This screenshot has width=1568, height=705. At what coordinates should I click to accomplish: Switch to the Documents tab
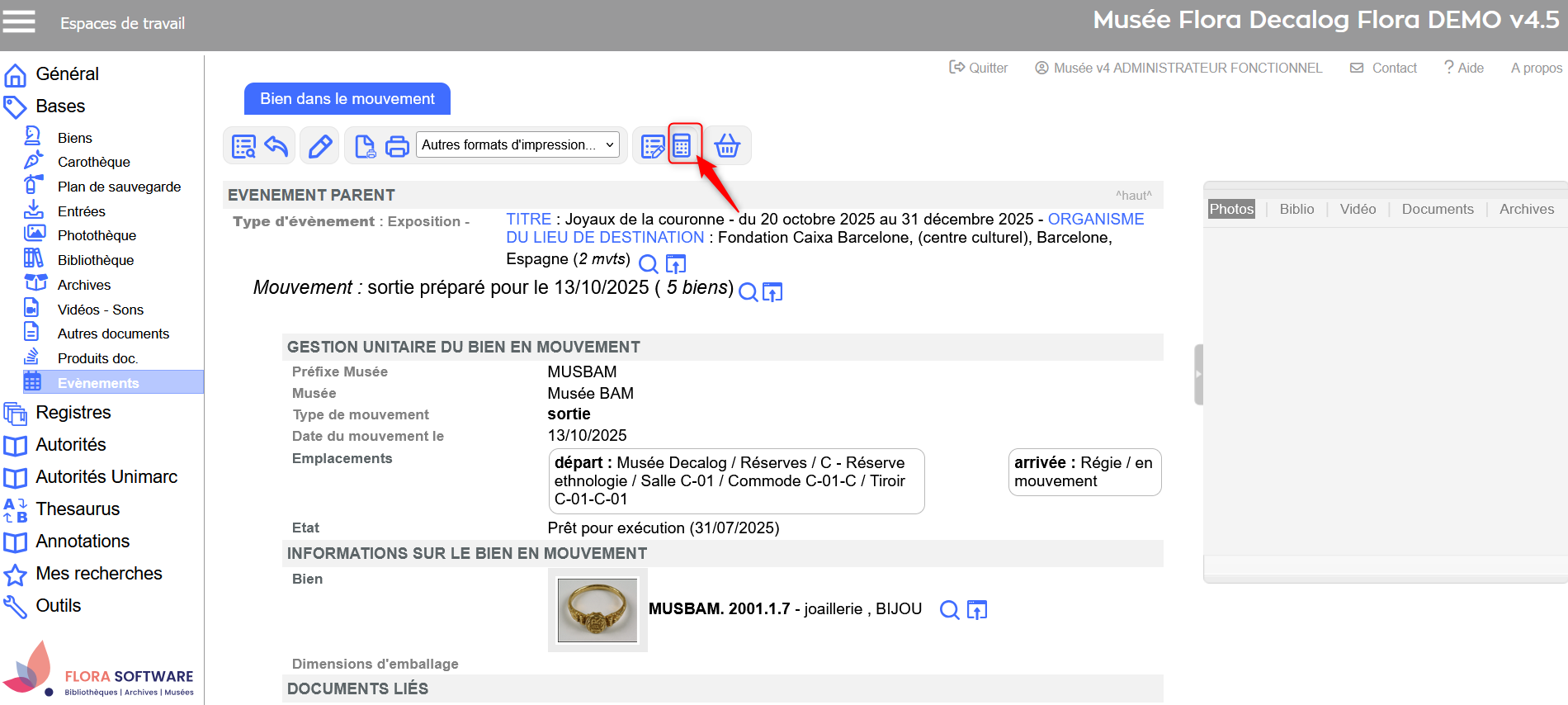click(1437, 209)
